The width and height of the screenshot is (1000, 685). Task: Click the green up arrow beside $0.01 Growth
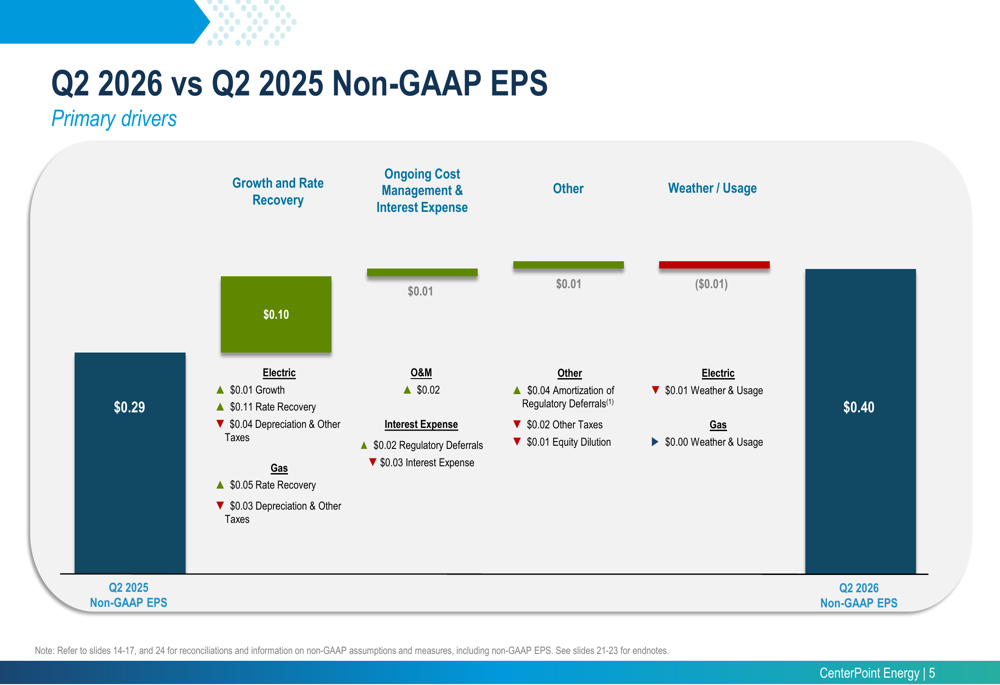220,390
